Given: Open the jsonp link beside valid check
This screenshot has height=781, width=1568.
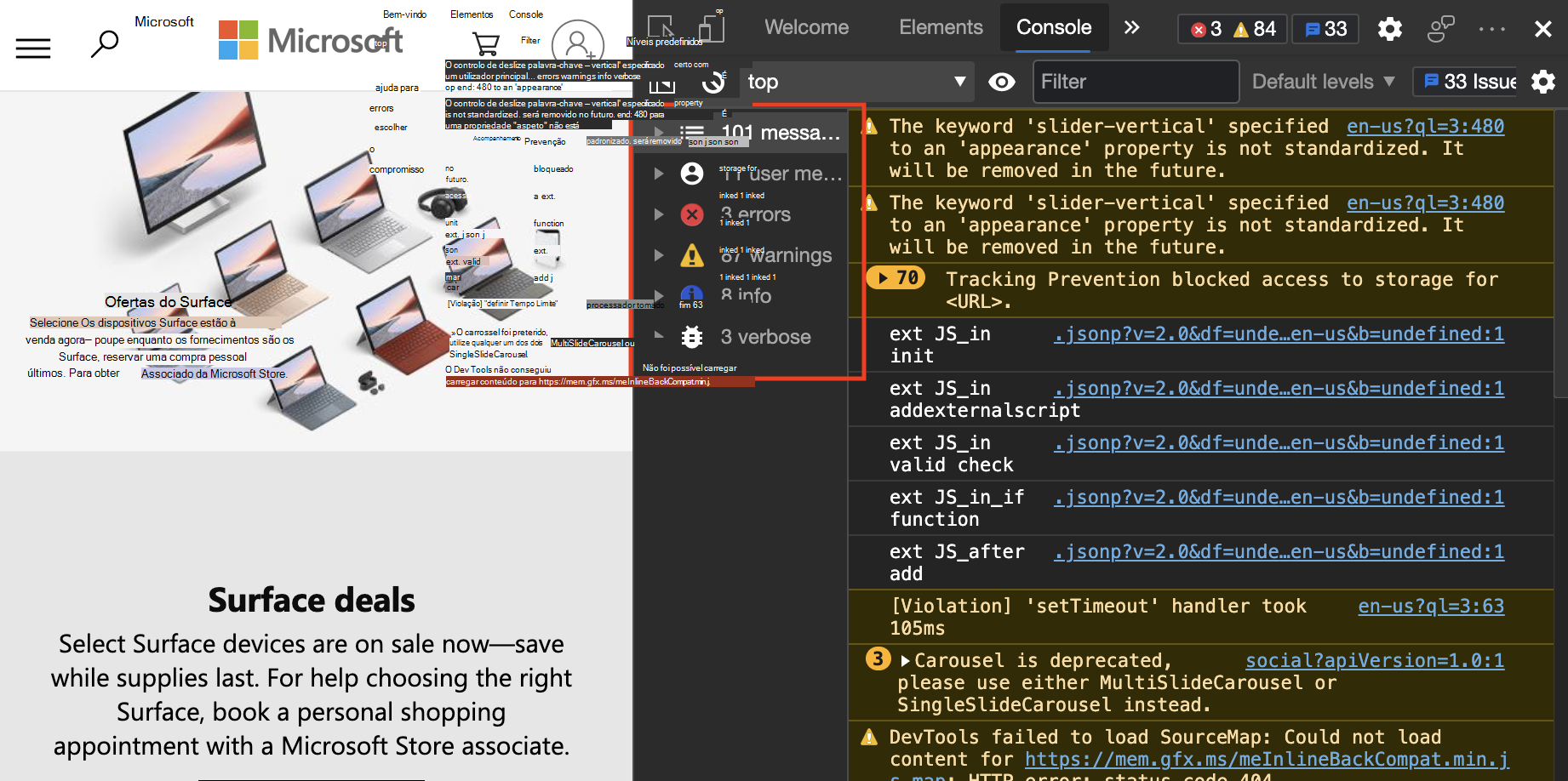Looking at the screenshot, I should 1279,443.
